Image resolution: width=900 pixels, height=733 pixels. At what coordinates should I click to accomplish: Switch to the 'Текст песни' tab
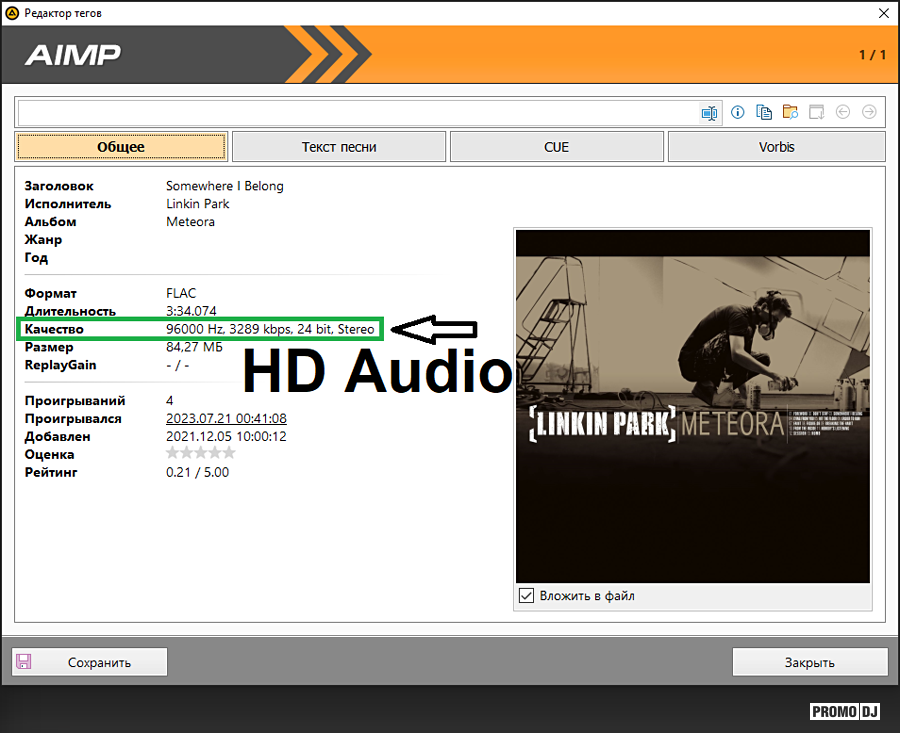(x=339, y=147)
